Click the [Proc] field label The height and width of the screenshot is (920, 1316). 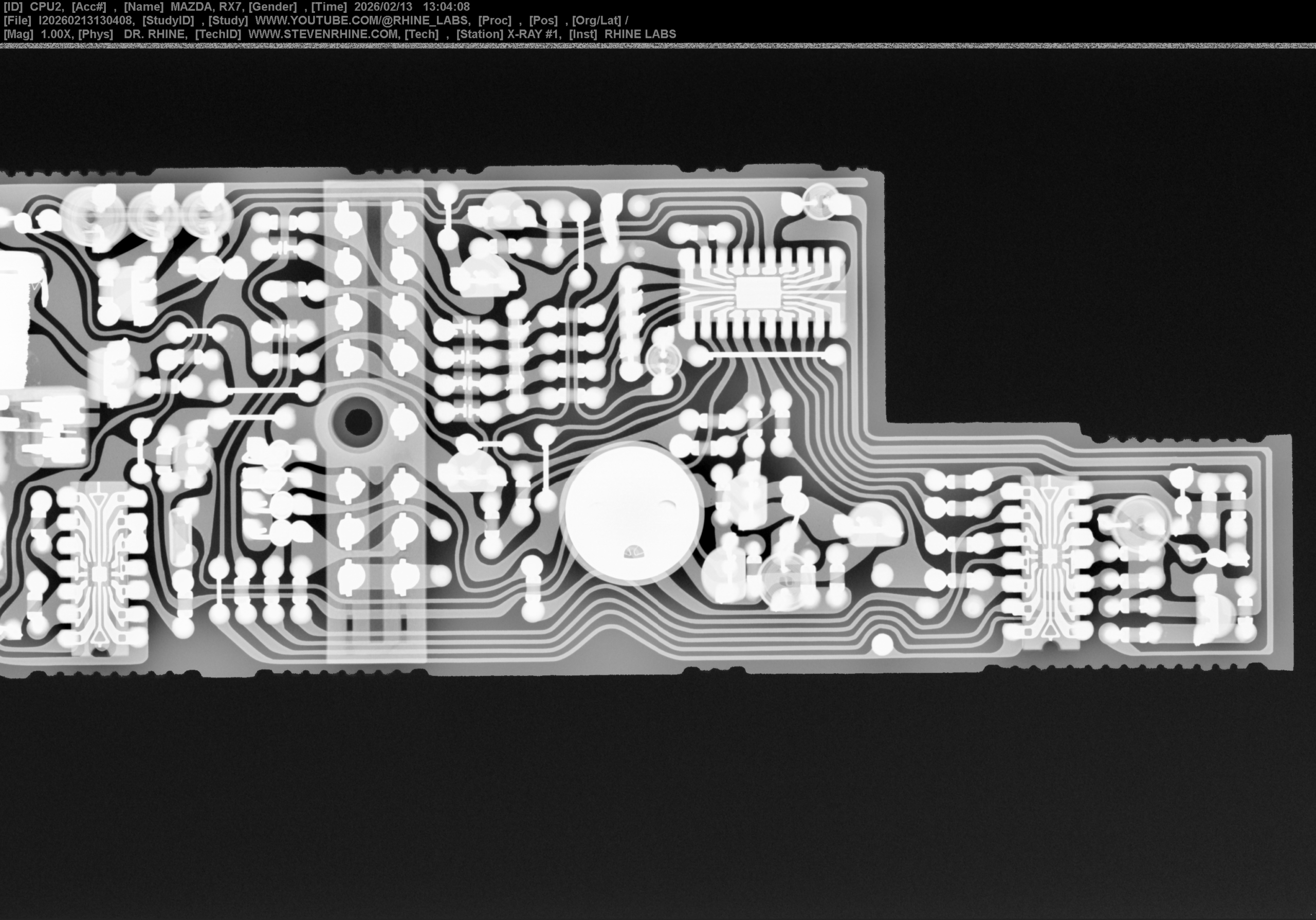(494, 21)
